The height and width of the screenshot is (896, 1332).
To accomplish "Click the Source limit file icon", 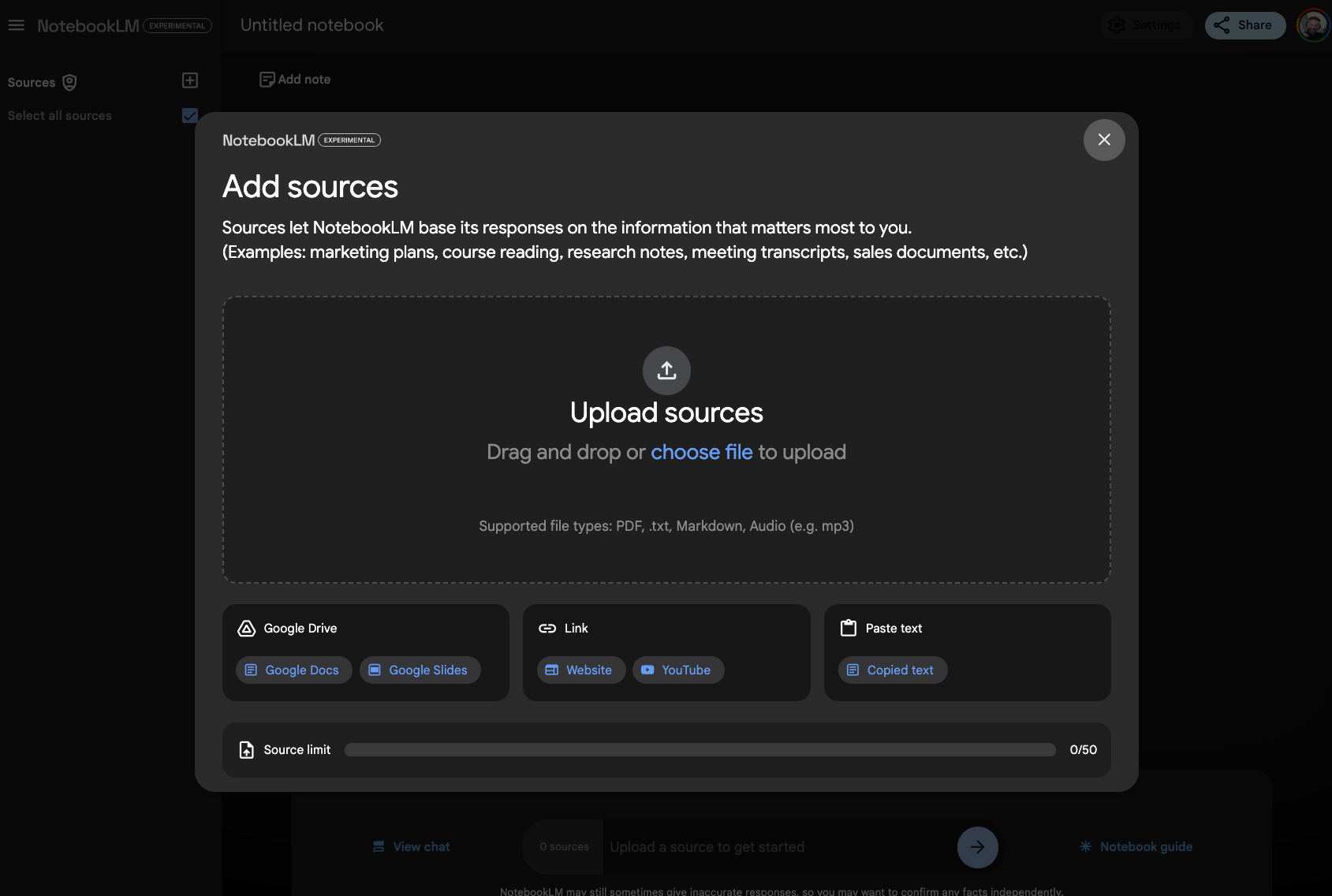I will [x=247, y=749].
